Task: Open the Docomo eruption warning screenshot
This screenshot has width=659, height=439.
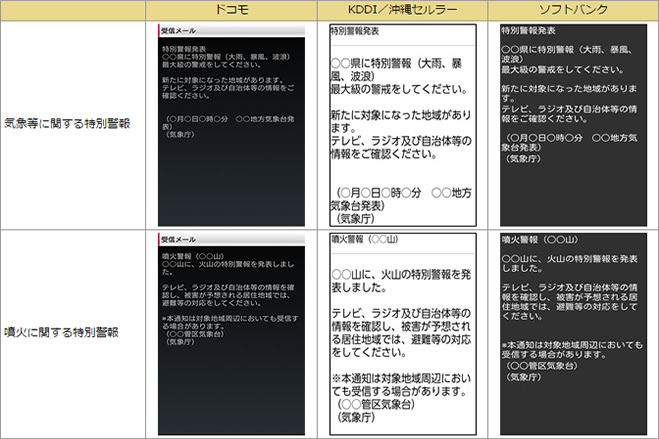Action: click(x=231, y=334)
